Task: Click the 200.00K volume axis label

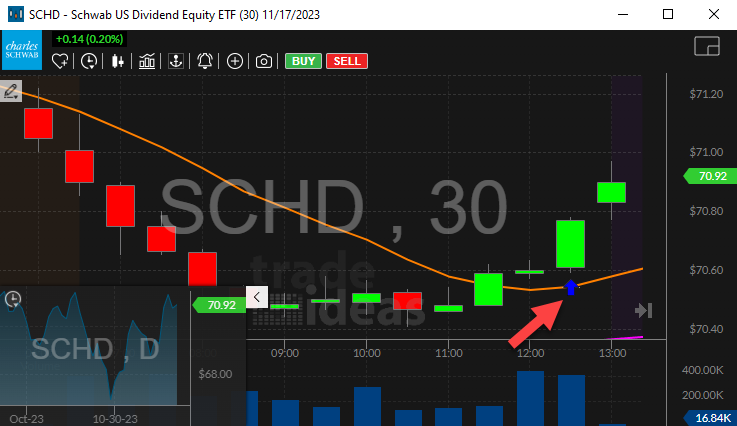Action: [702, 395]
